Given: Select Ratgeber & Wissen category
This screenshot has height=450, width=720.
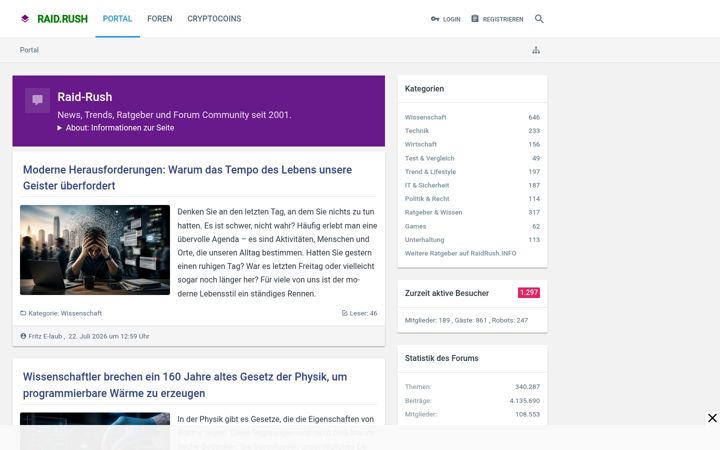Looking at the screenshot, I should click(433, 212).
